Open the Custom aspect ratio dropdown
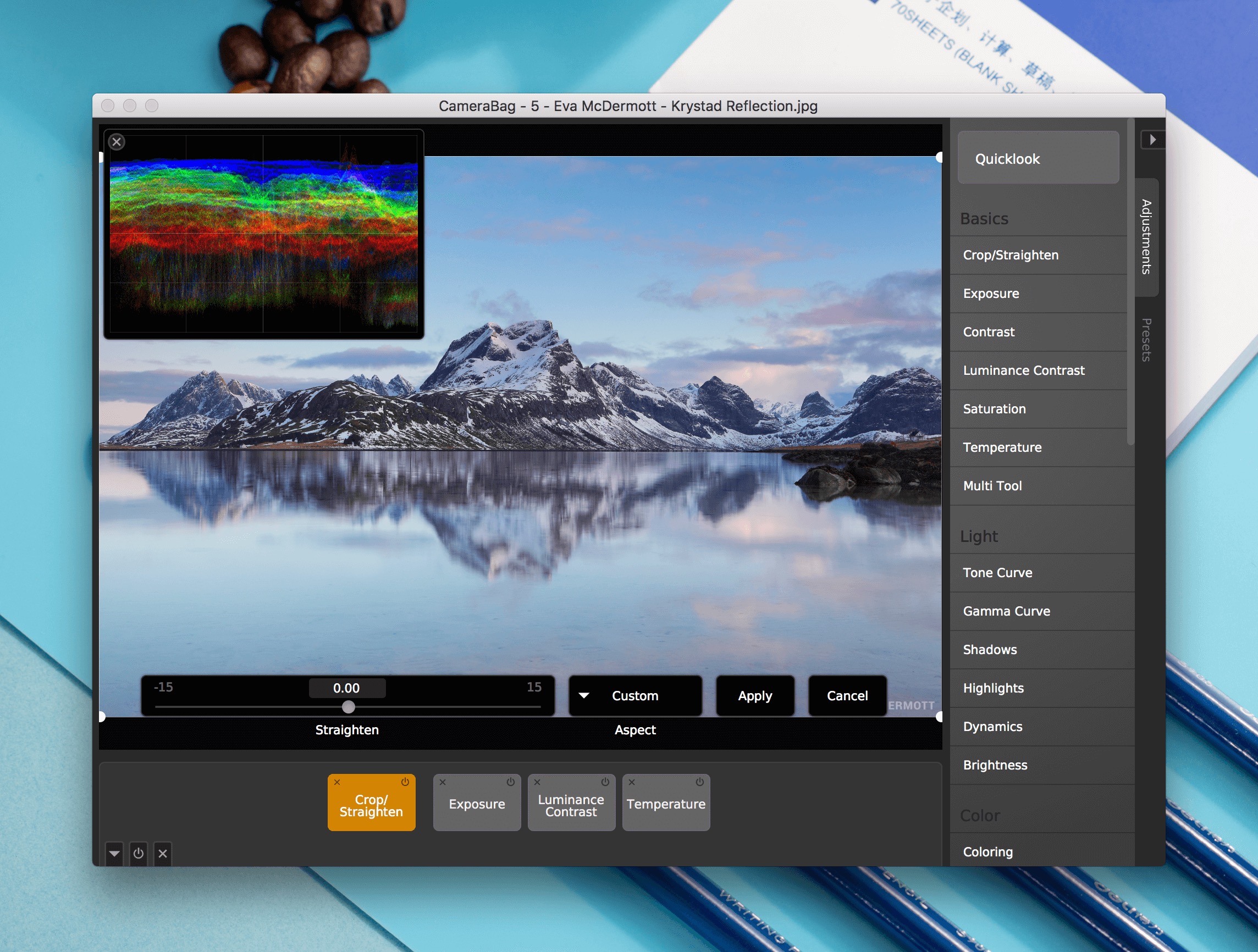This screenshot has width=1258, height=952. pyautogui.click(x=634, y=695)
